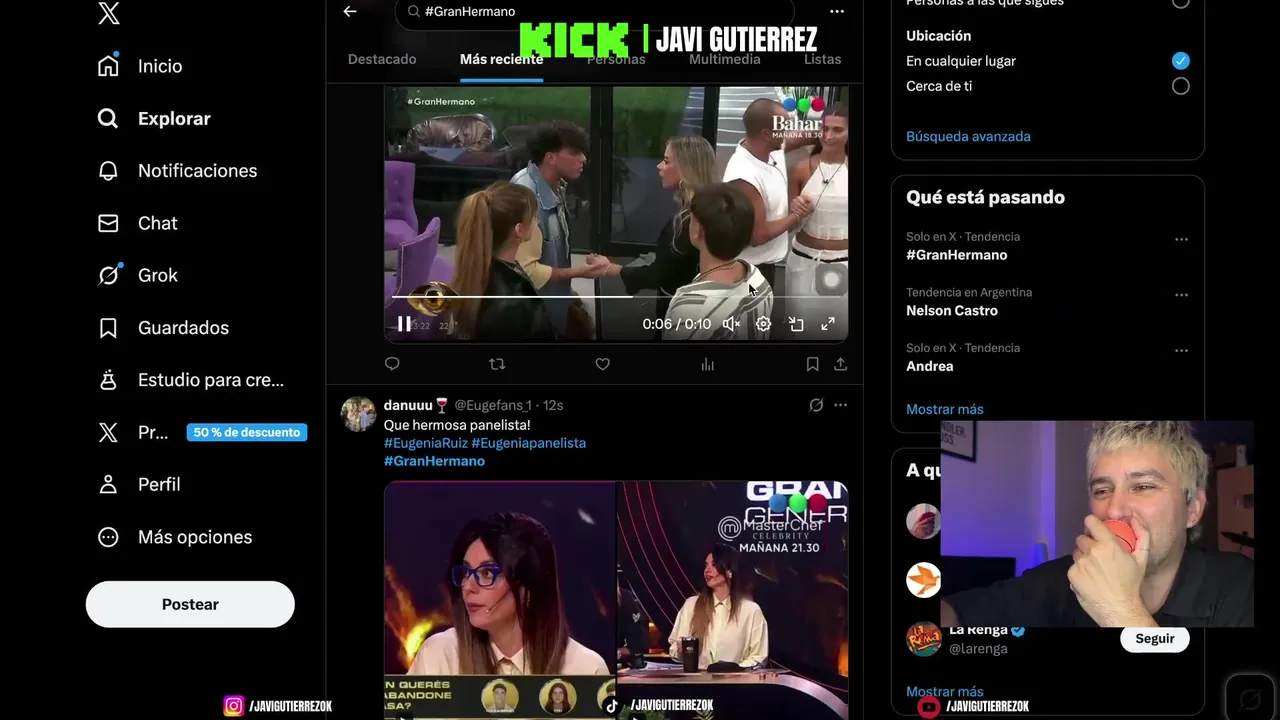1280x720 pixels.
Task: Open more options on danuuu post
Action: [840, 405]
